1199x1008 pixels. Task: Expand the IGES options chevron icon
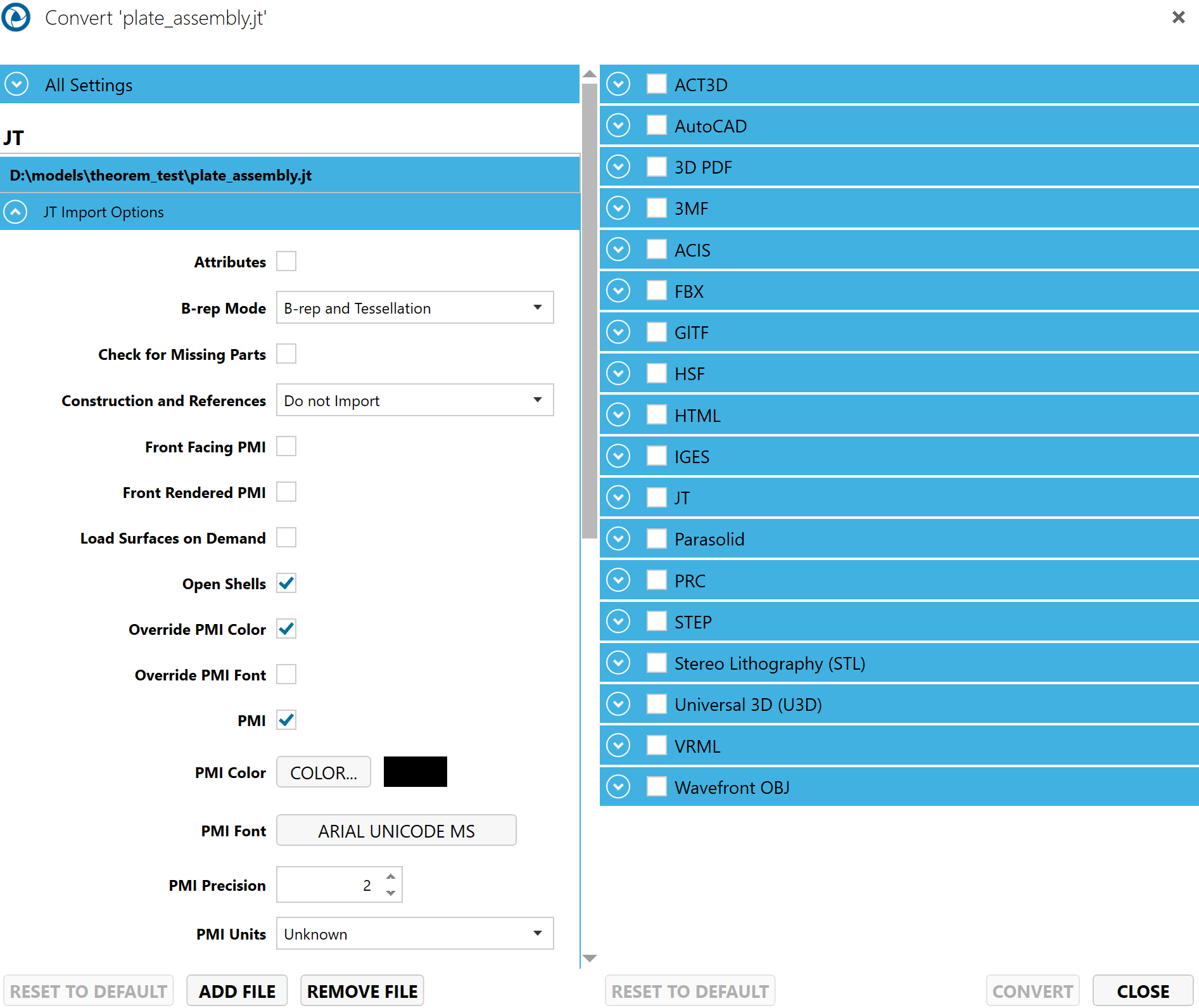point(618,456)
